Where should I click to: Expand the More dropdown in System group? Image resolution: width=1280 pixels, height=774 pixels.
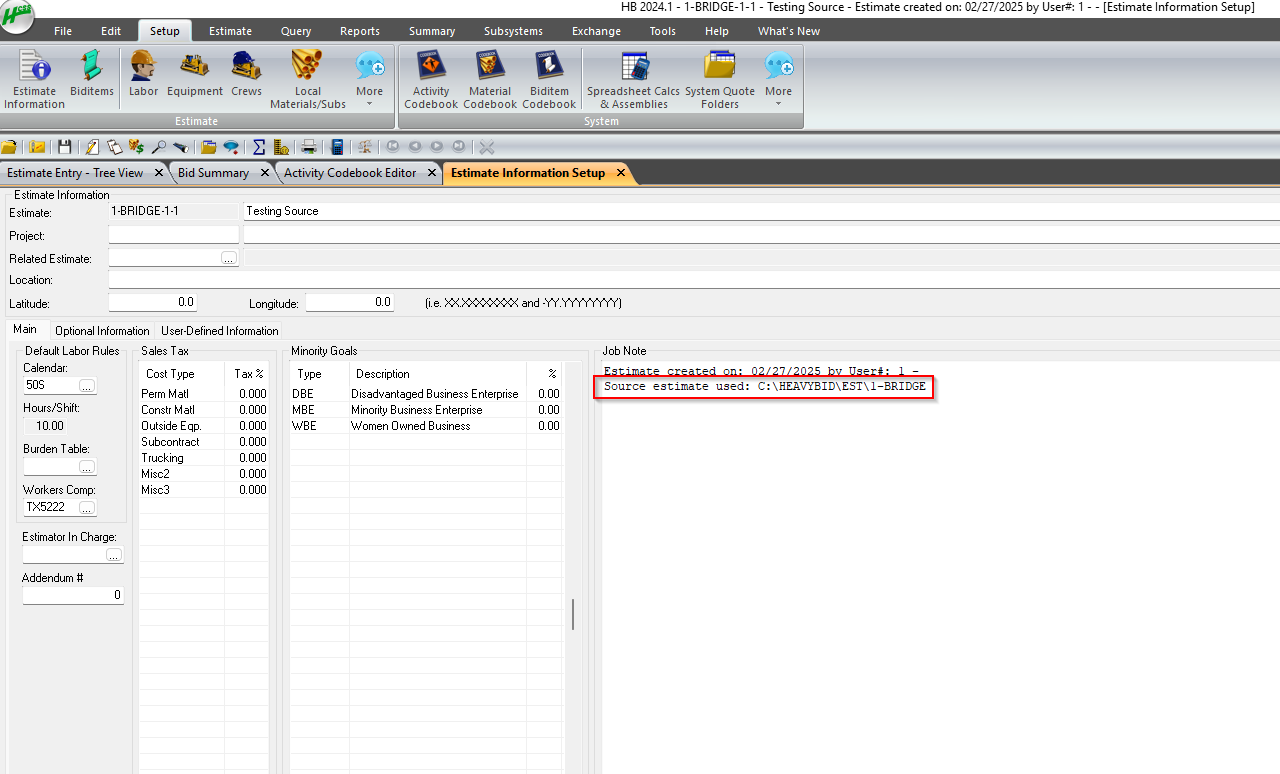tap(778, 80)
